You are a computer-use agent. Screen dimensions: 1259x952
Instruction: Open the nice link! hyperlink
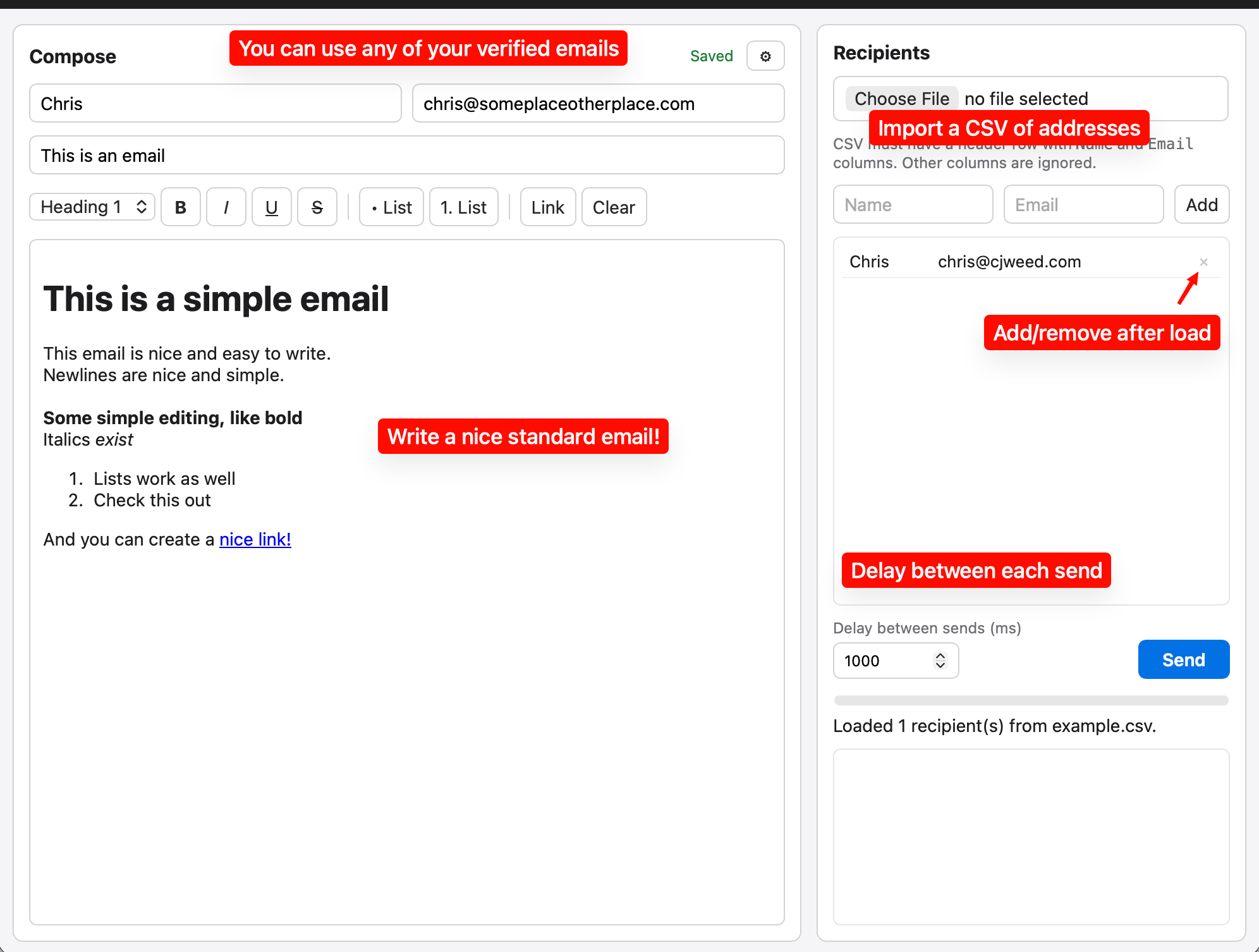pyautogui.click(x=255, y=539)
